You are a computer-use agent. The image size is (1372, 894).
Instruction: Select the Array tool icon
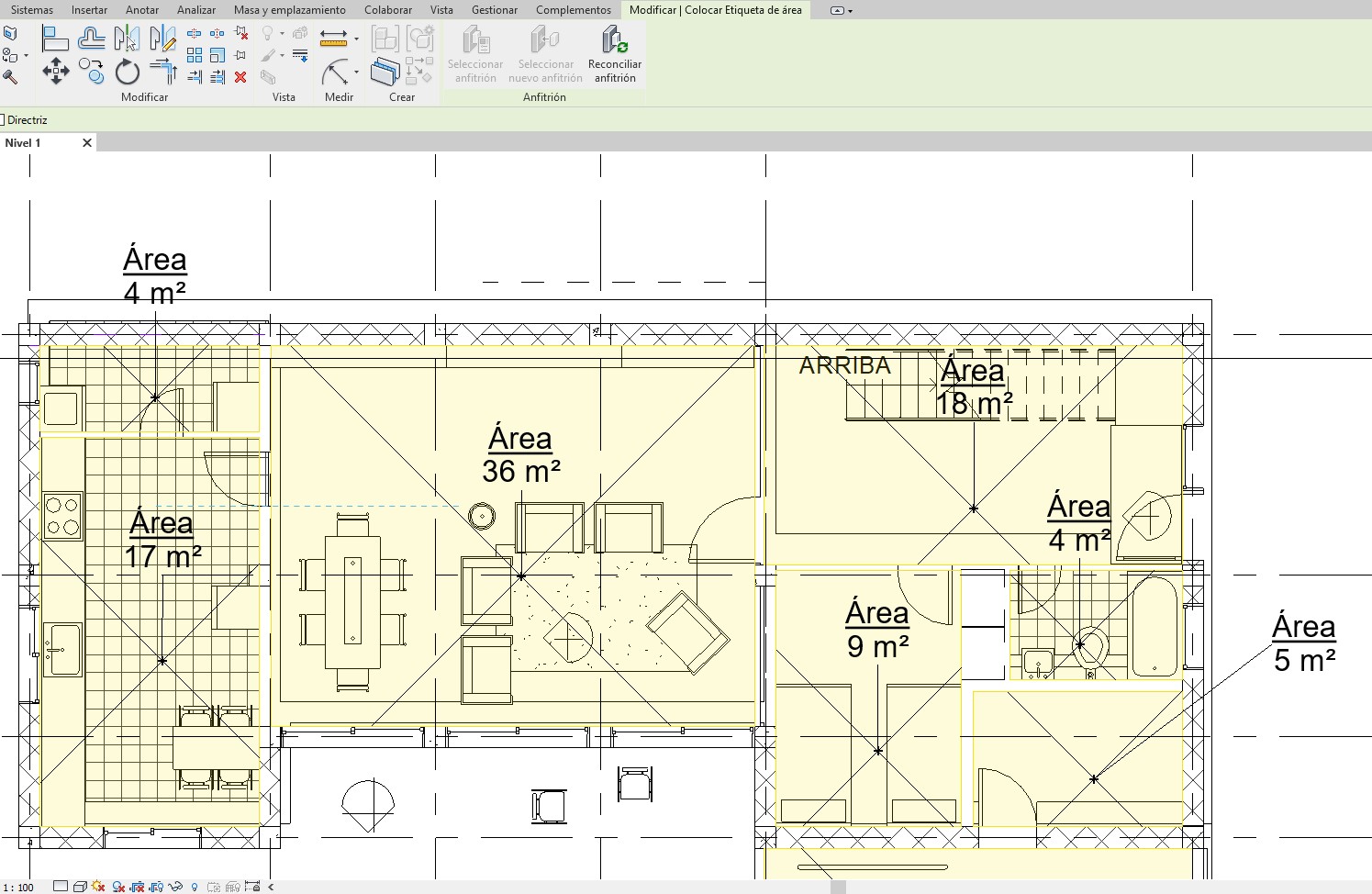point(195,55)
